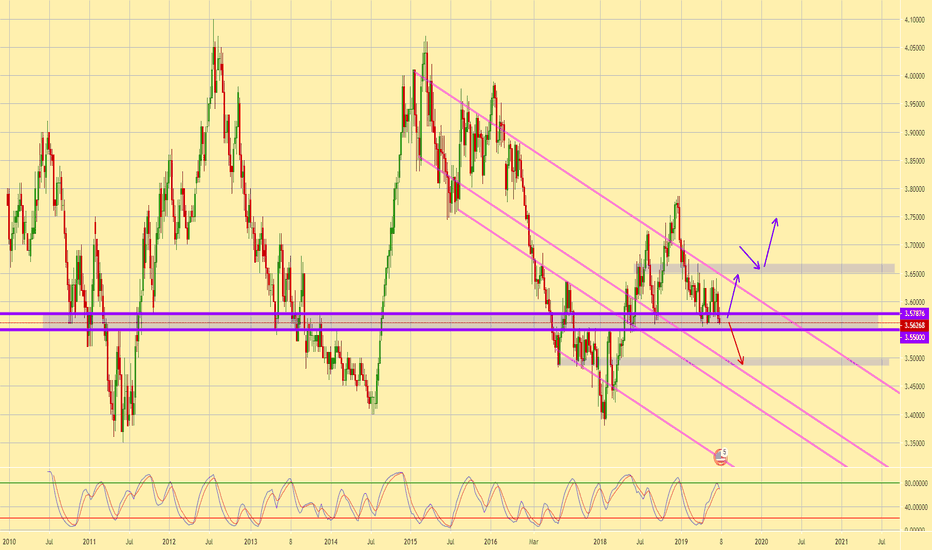This screenshot has height=550, width=932.
Task: Click the 3.95000 price axis label
Action: (x=914, y=105)
